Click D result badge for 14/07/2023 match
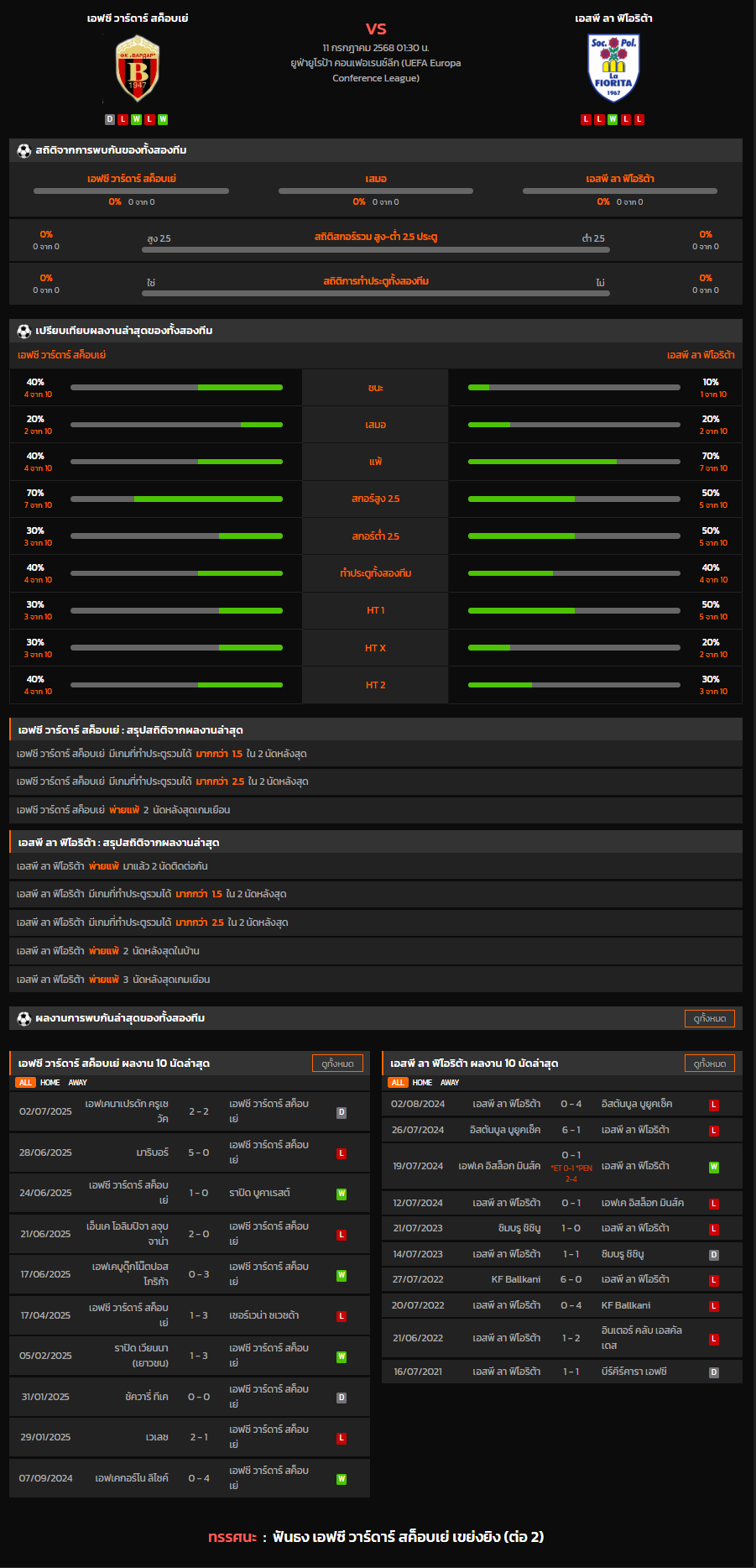 coord(714,1255)
